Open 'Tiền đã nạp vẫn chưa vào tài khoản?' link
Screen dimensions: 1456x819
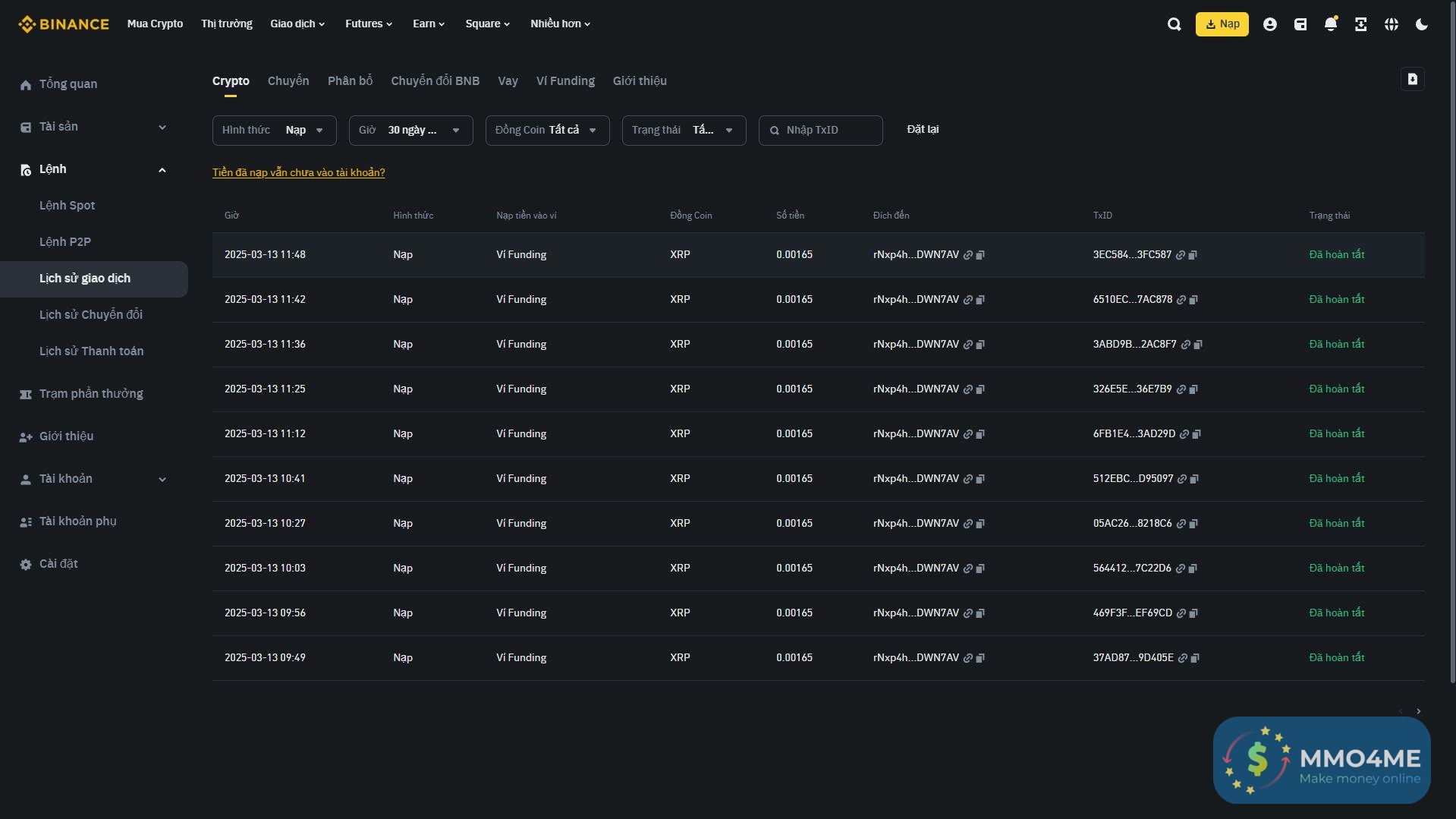(x=298, y=173)
